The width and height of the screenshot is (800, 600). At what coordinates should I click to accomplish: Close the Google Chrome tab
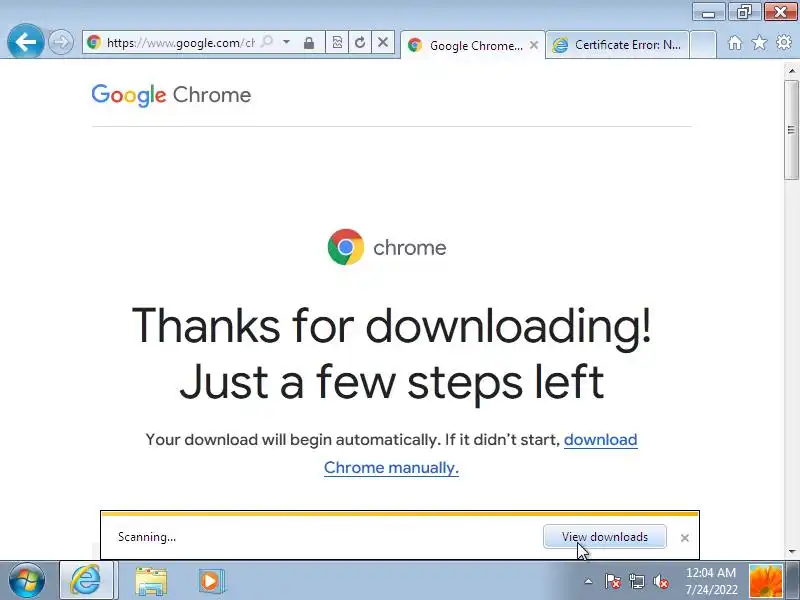tap(534, 45)
